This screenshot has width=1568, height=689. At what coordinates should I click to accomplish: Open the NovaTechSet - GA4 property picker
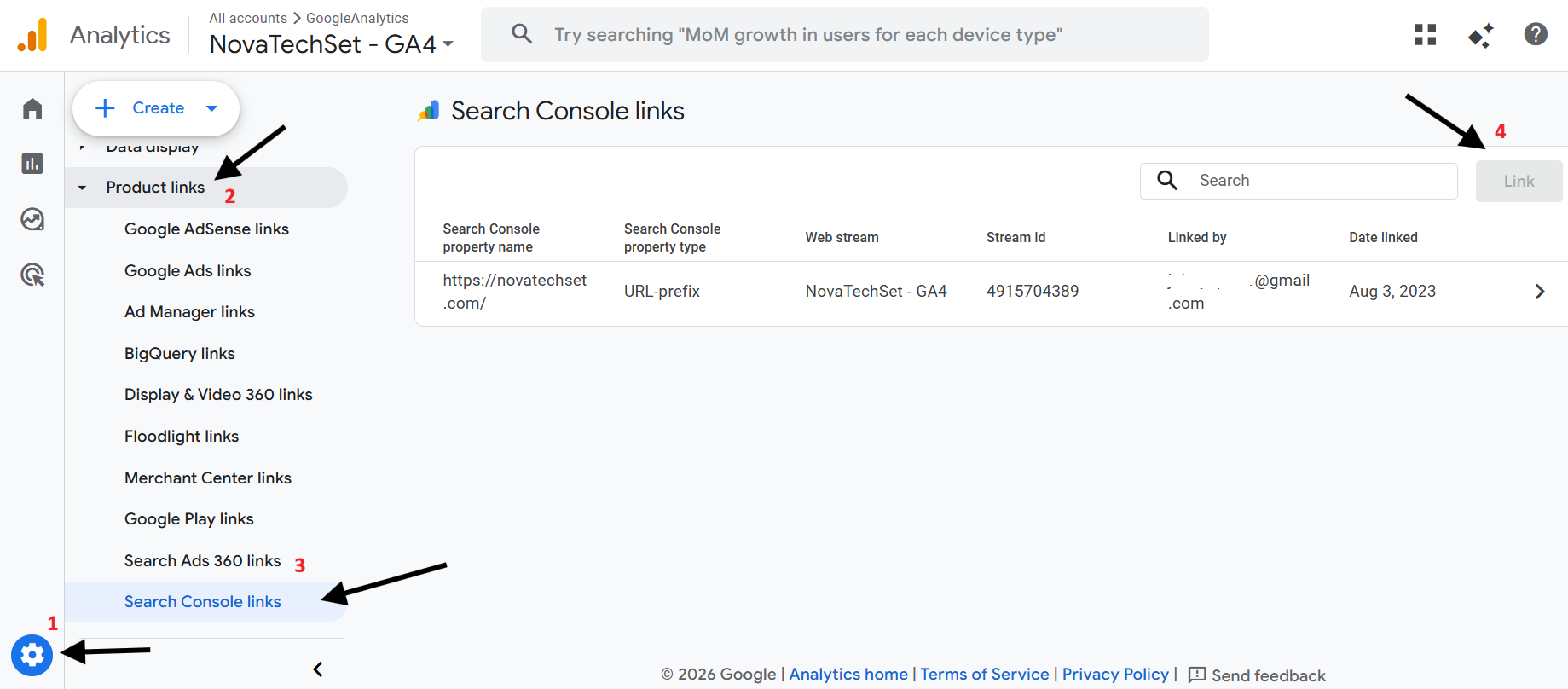(x=332, y=44)
